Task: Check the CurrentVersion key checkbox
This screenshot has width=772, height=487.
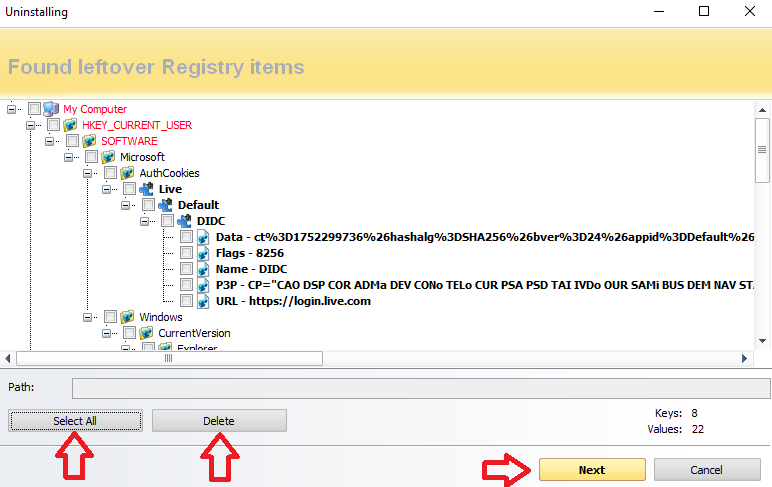Action: [129, 333]
